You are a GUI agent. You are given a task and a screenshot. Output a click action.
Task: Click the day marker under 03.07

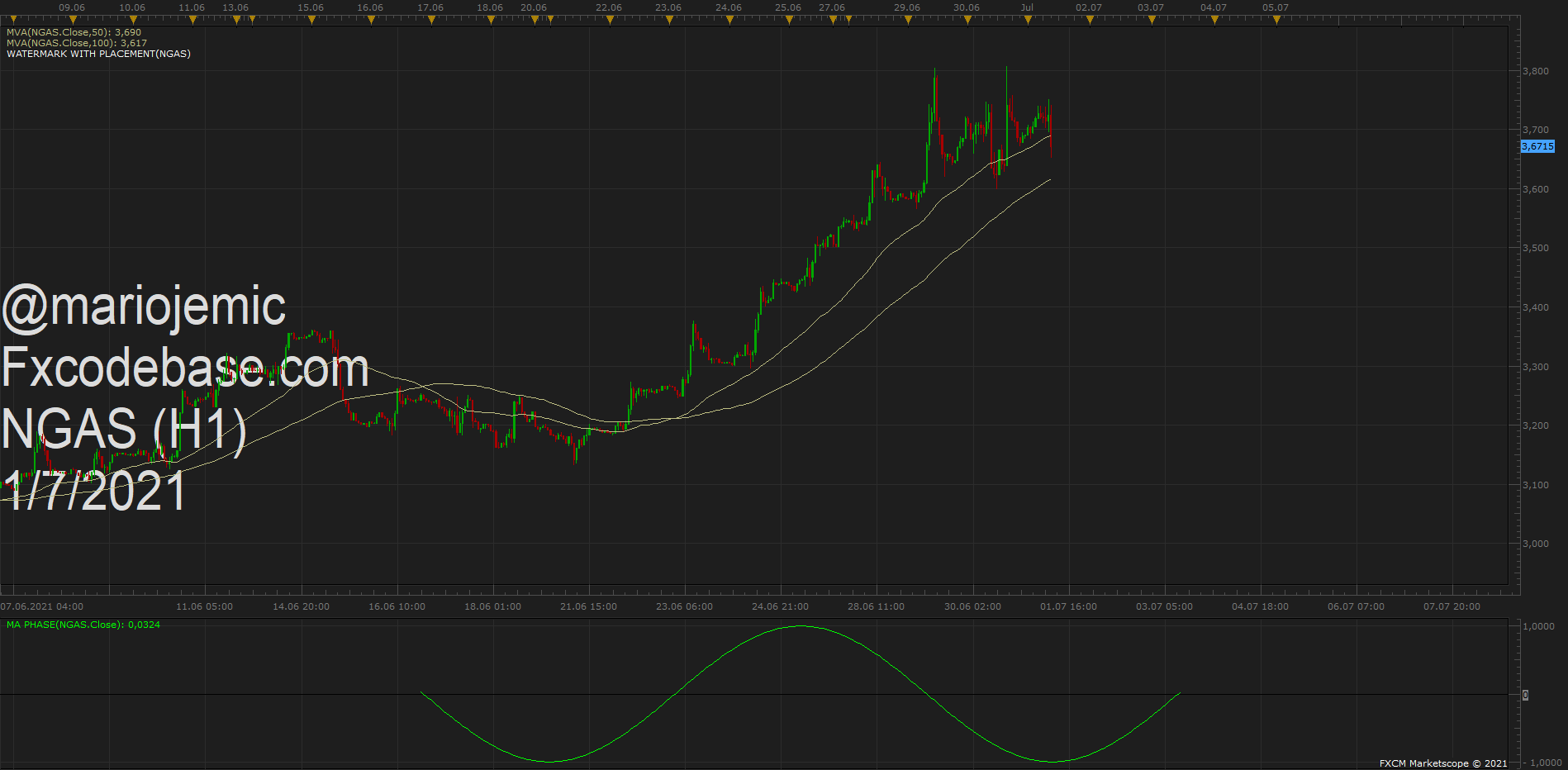[1152, 20]
